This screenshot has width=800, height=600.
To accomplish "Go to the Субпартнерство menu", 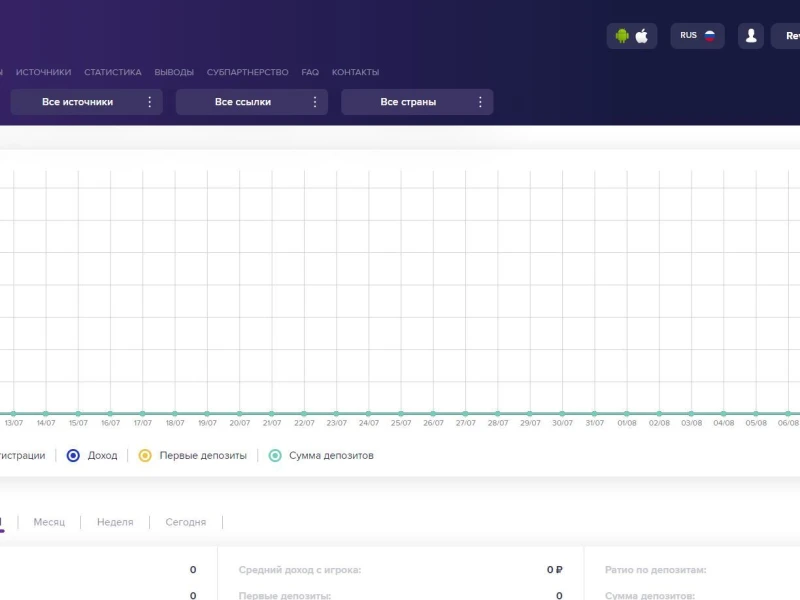I will [x=247, y=72].
